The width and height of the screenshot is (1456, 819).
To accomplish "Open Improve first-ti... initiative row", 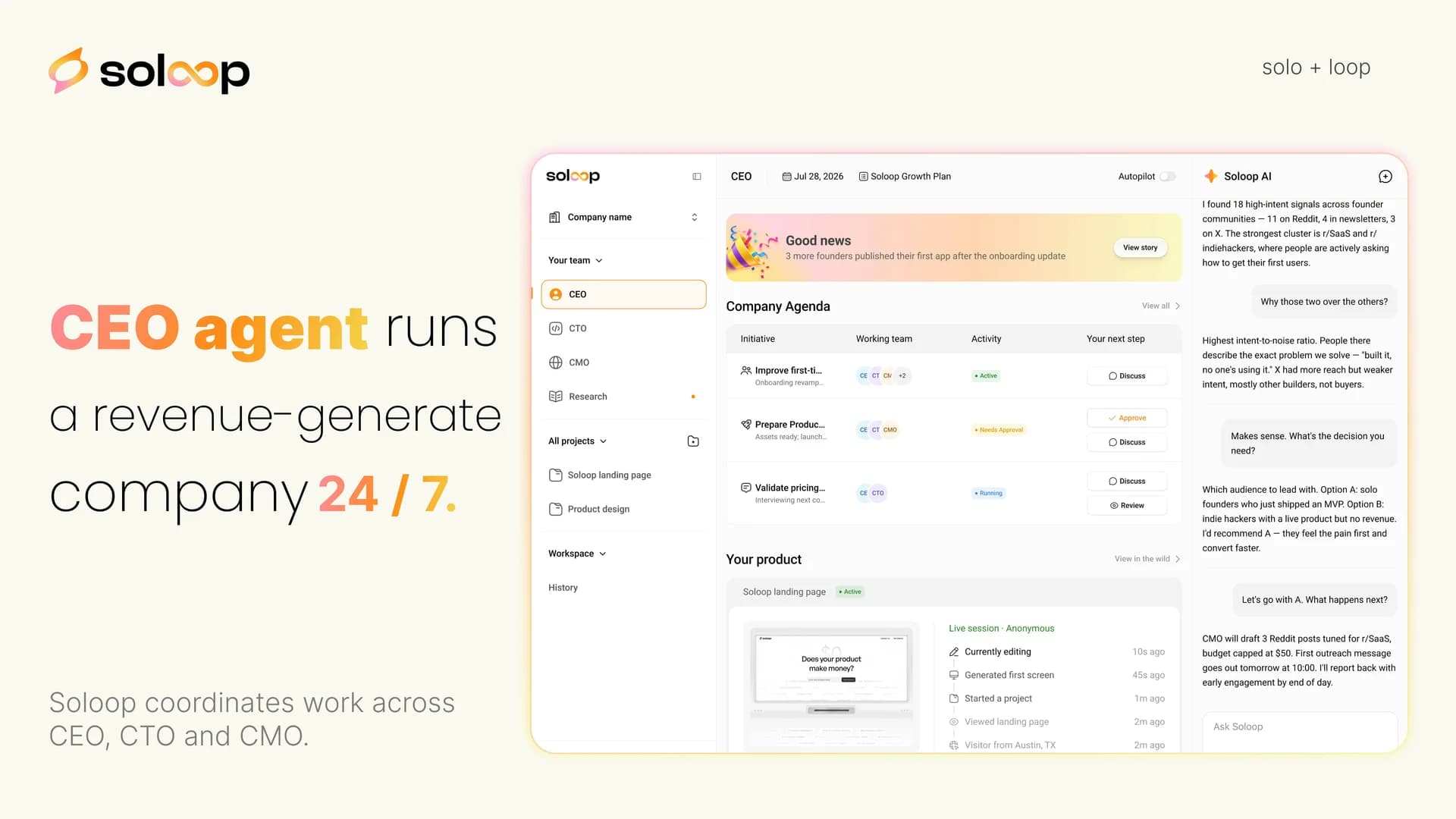I will pyautogui.click(x=953, y=376).
